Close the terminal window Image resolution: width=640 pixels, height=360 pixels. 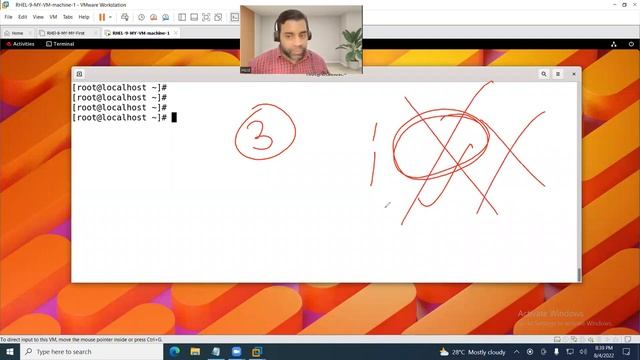(x=573, y=74)
